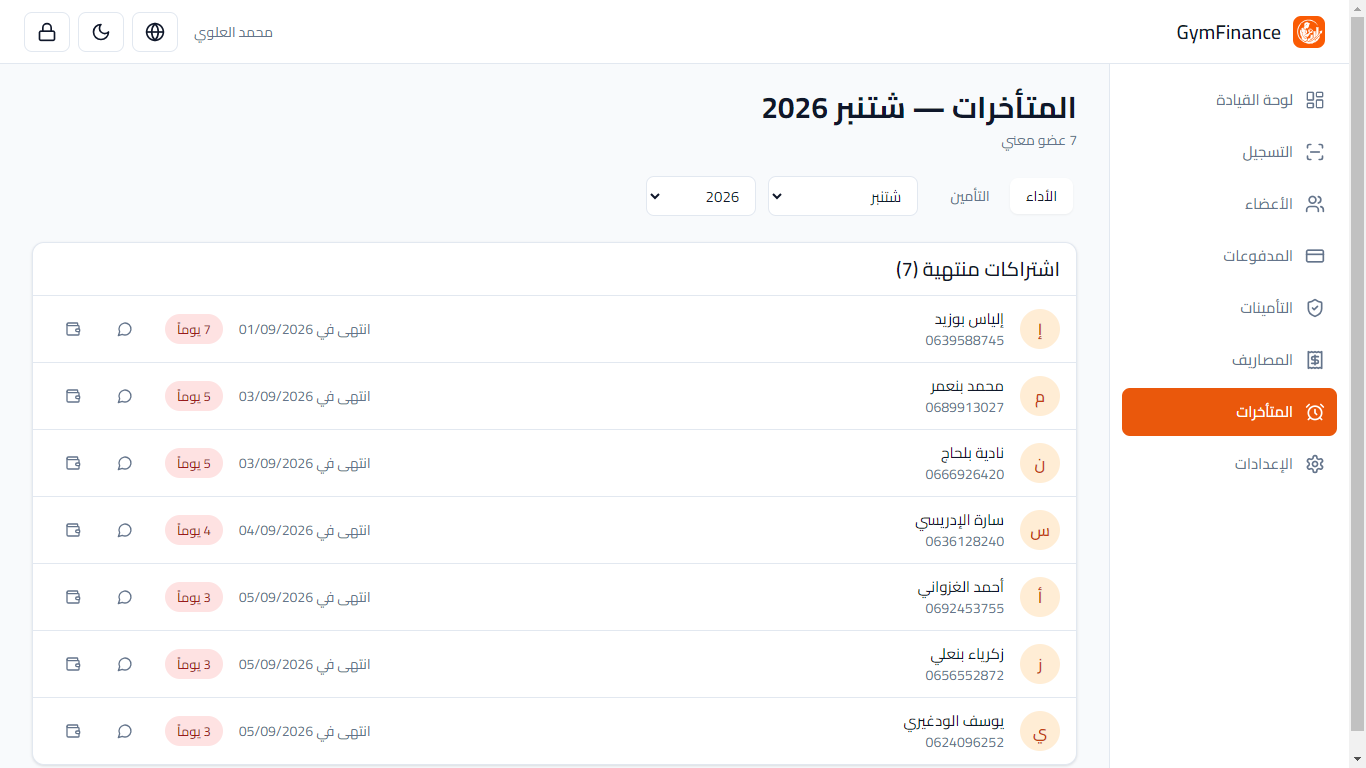Open الأعضاء members page
This screenshot has width=1366, height=768.
(1229, 204)
